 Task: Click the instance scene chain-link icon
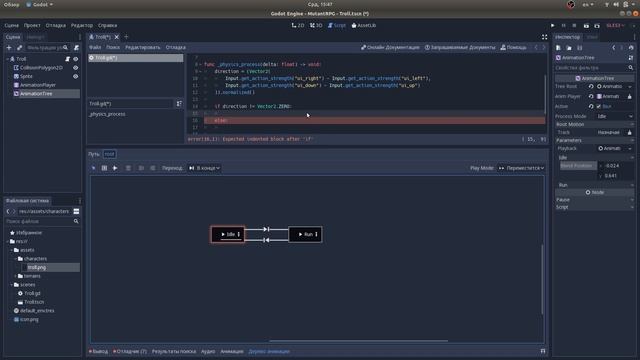pyautogui.click(x=19, y=48)
